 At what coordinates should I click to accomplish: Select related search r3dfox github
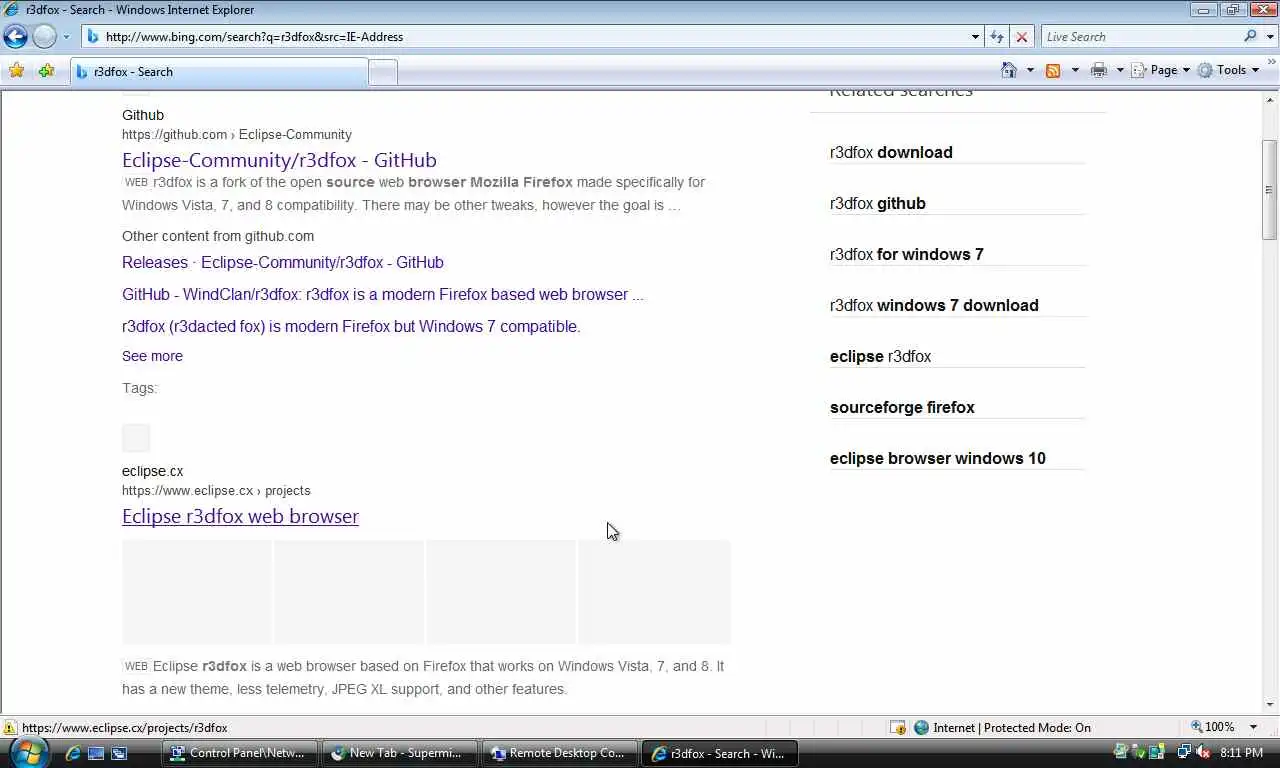coord(878,203)
